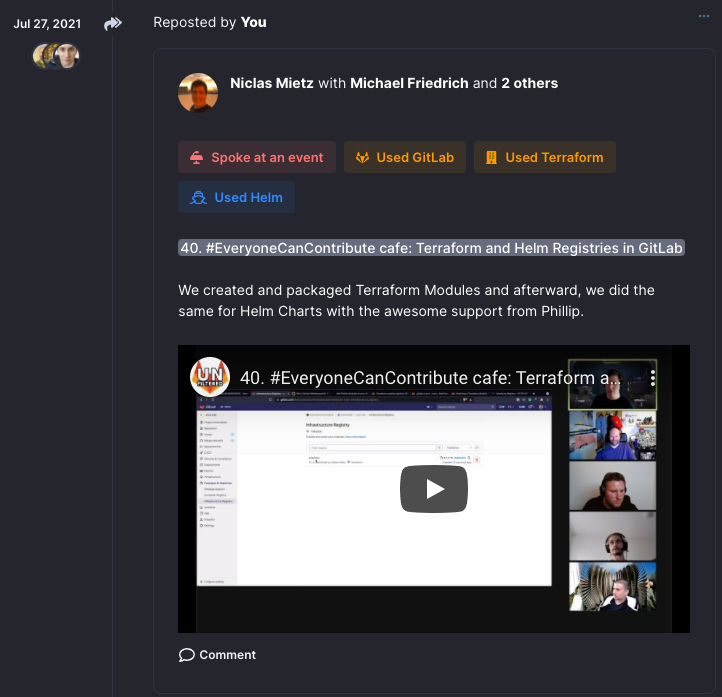This screenshot has height=697, width=722.
Task: Show the 2 others tagged
Action: 530,83
